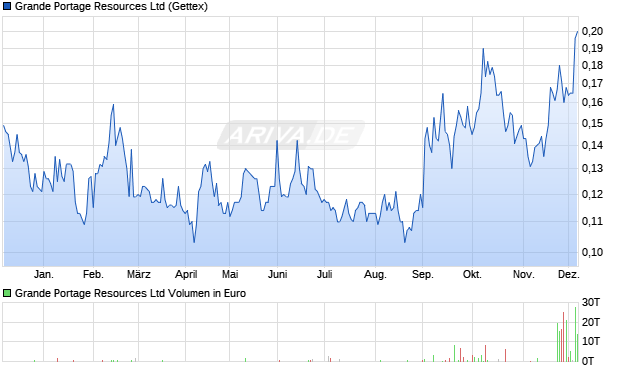Screen dimensions: 620x371
Task: Click the 0,14 price axis value
Action: pos(592,145)
